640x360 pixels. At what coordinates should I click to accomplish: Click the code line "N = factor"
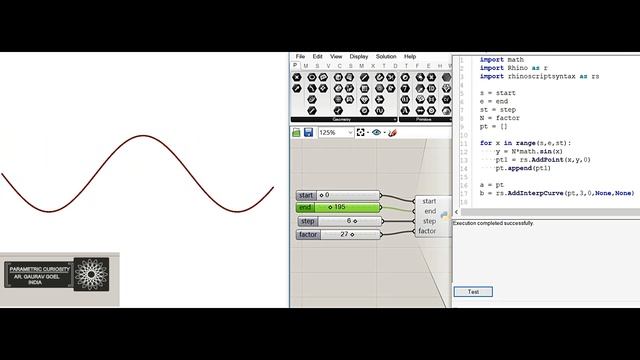[500, 118]
